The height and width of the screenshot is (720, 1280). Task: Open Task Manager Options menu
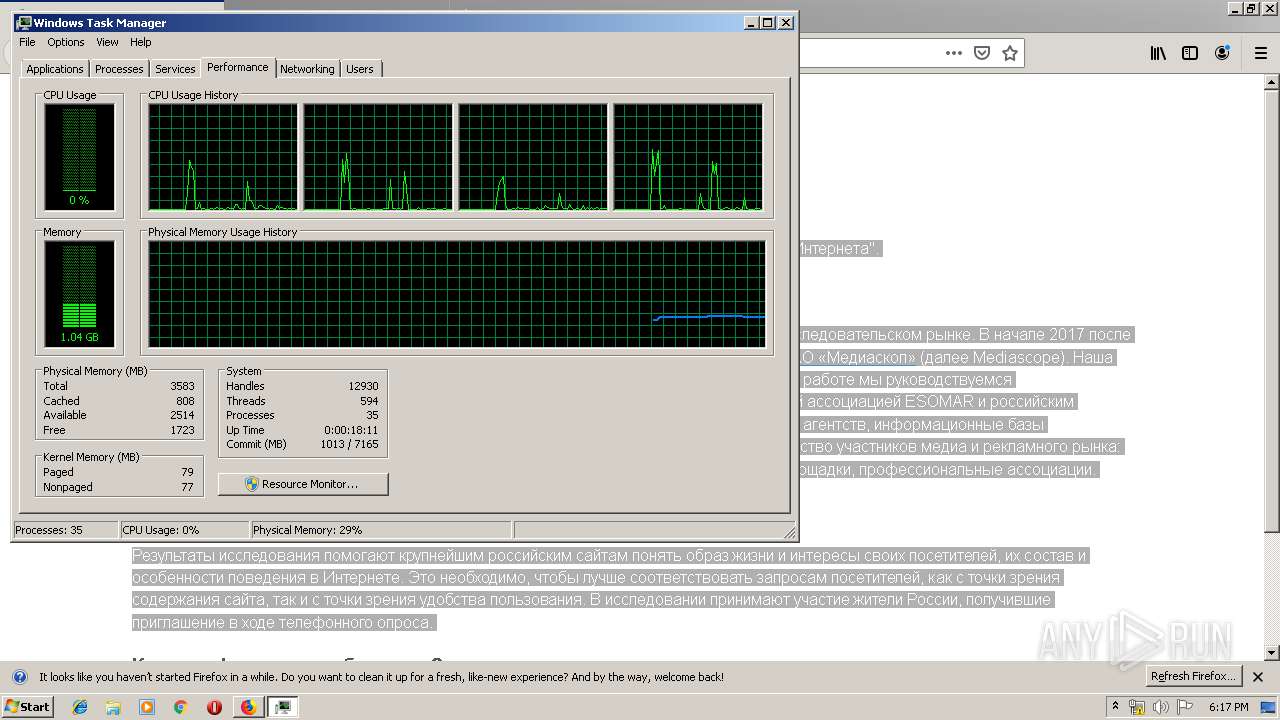(66, 42)
